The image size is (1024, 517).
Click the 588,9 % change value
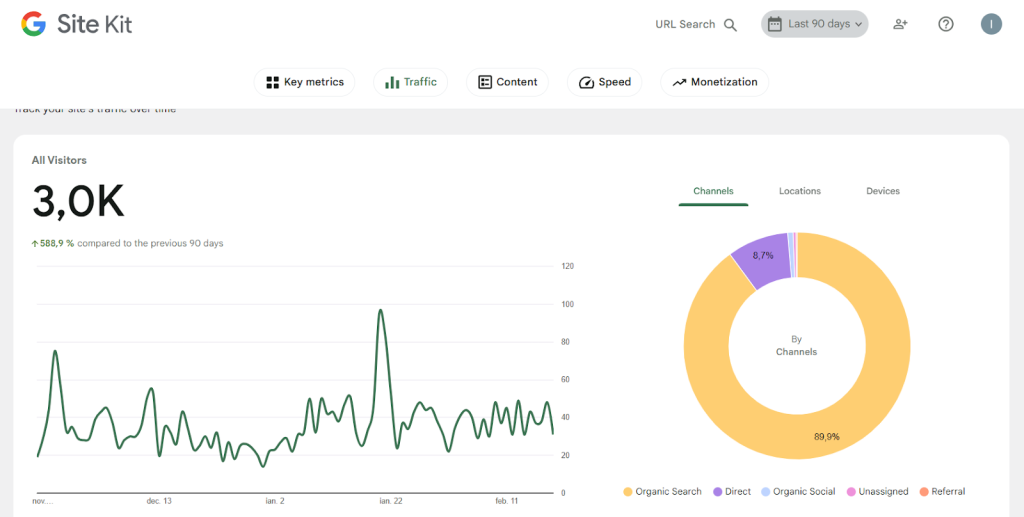(57, 243)
